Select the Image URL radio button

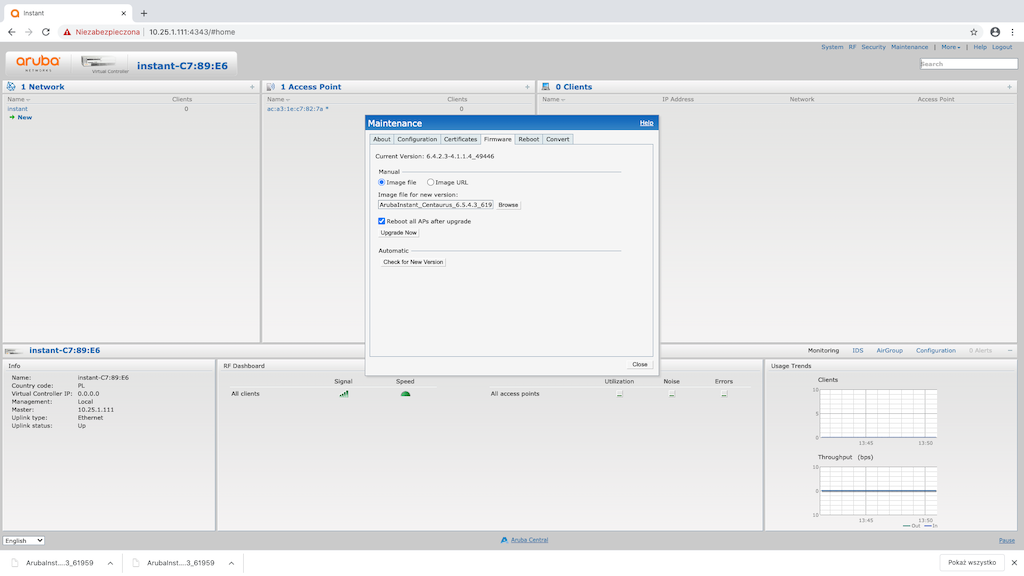tap(431, 182)
